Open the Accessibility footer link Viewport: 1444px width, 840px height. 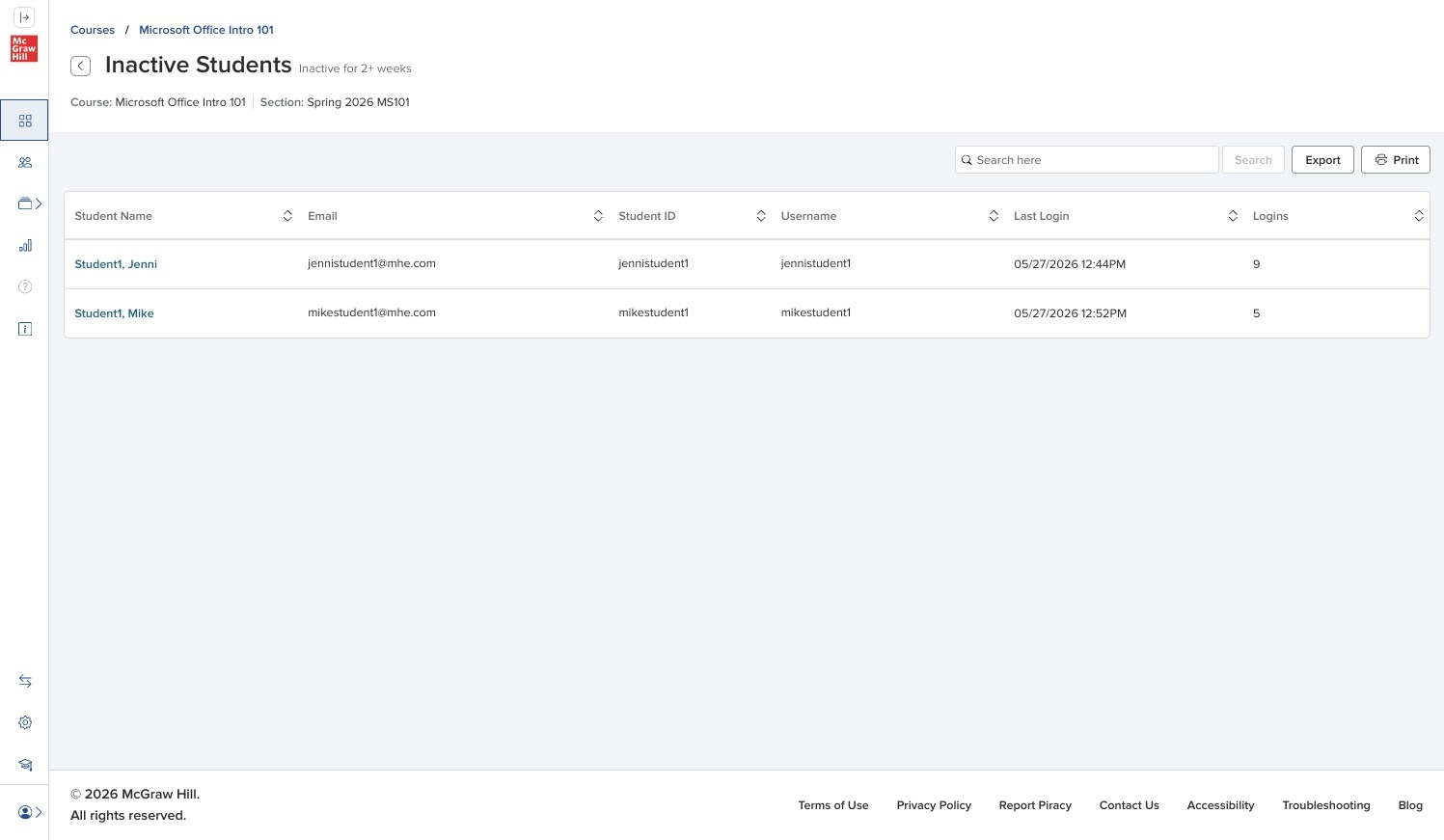tap(1220, 805)
